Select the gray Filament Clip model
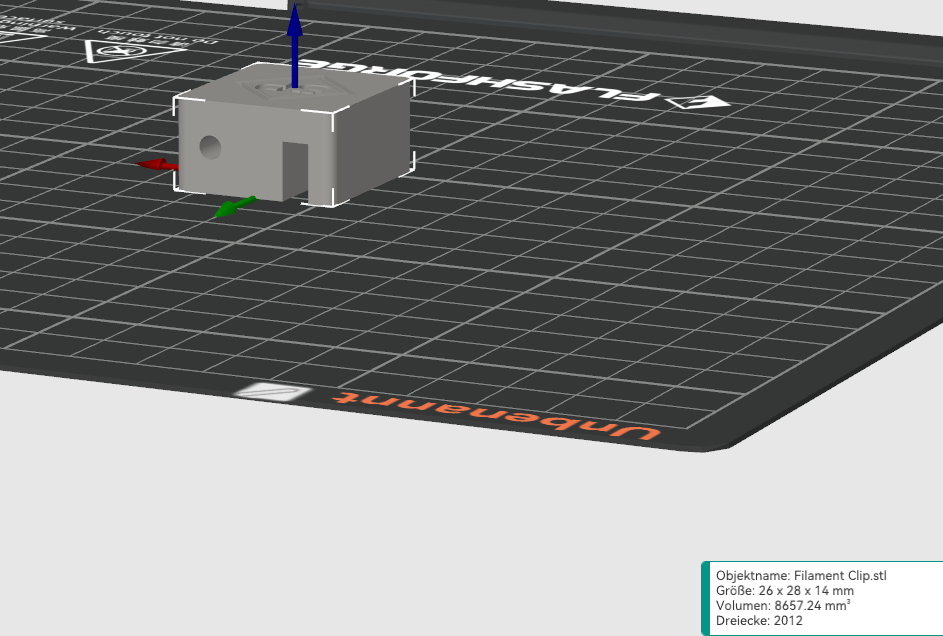Viewport: 943px width, 636px height. 293,136
